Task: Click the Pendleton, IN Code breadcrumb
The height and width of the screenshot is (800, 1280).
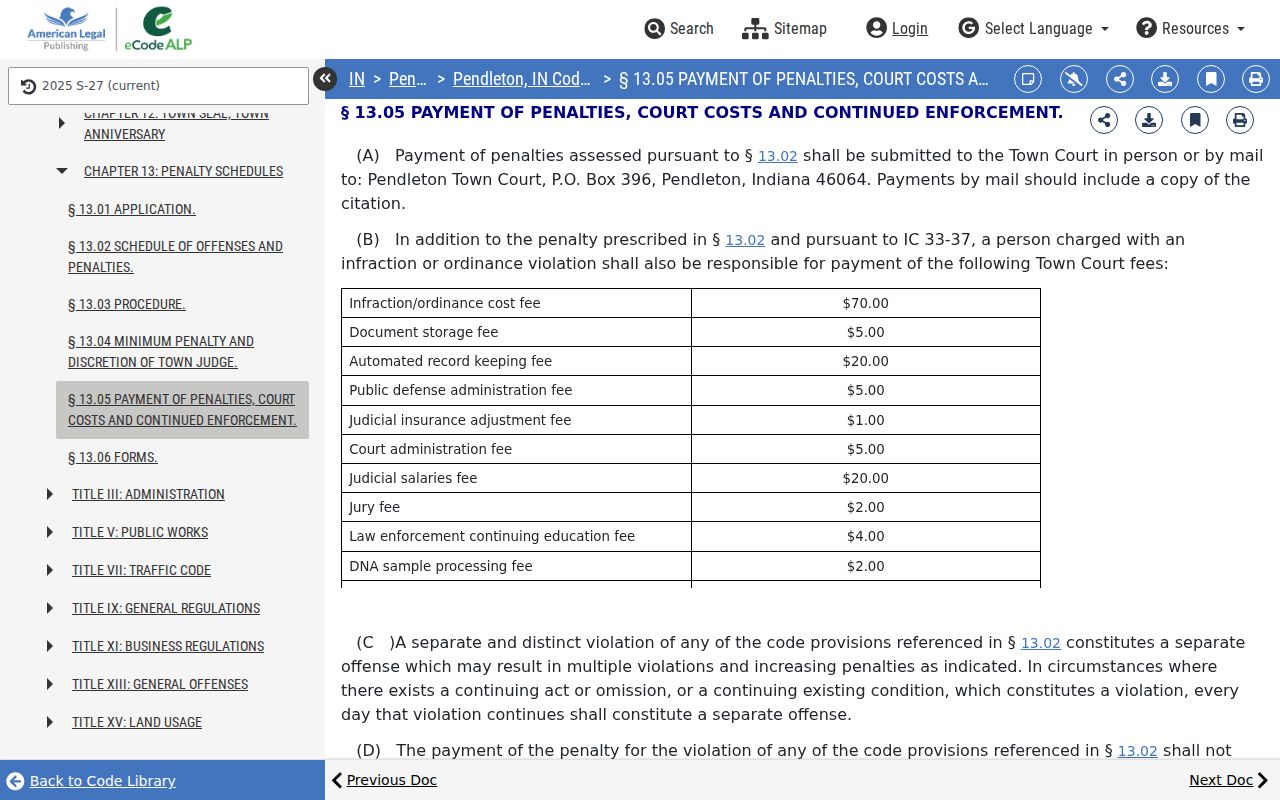Action: tap(521, 79)
